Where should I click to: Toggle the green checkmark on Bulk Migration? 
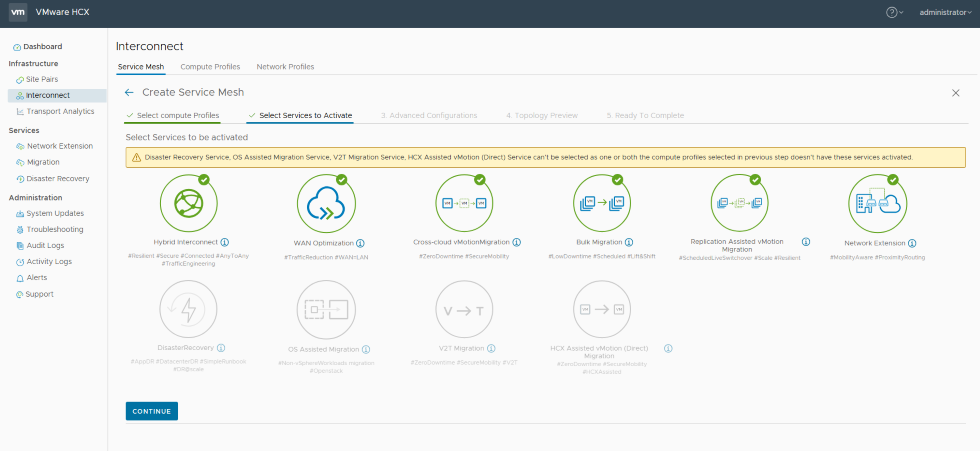619,180
